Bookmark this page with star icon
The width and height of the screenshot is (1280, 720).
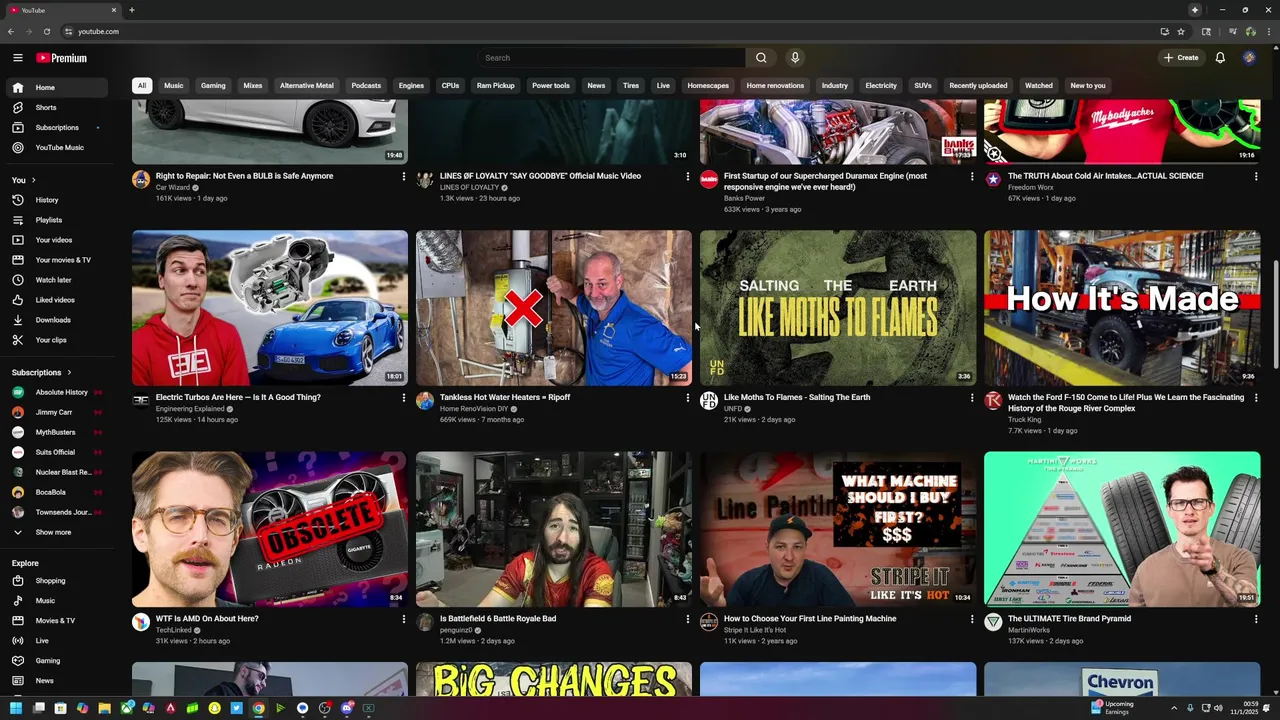click(x=1181, y=31)
